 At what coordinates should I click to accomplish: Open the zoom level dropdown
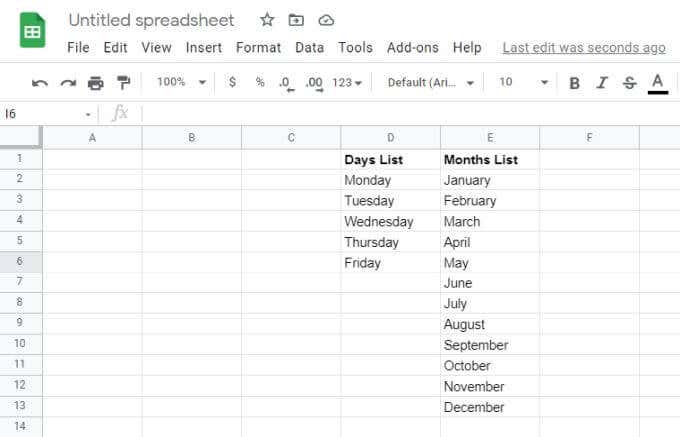(182, 82)
